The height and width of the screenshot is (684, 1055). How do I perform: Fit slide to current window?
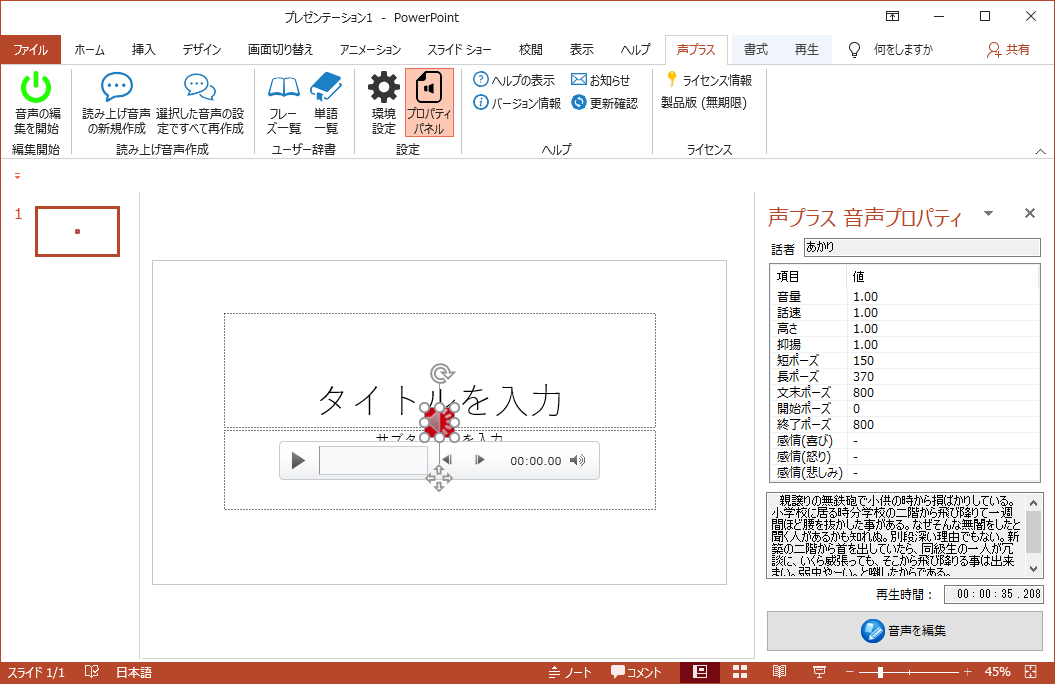coord(1031,672)
